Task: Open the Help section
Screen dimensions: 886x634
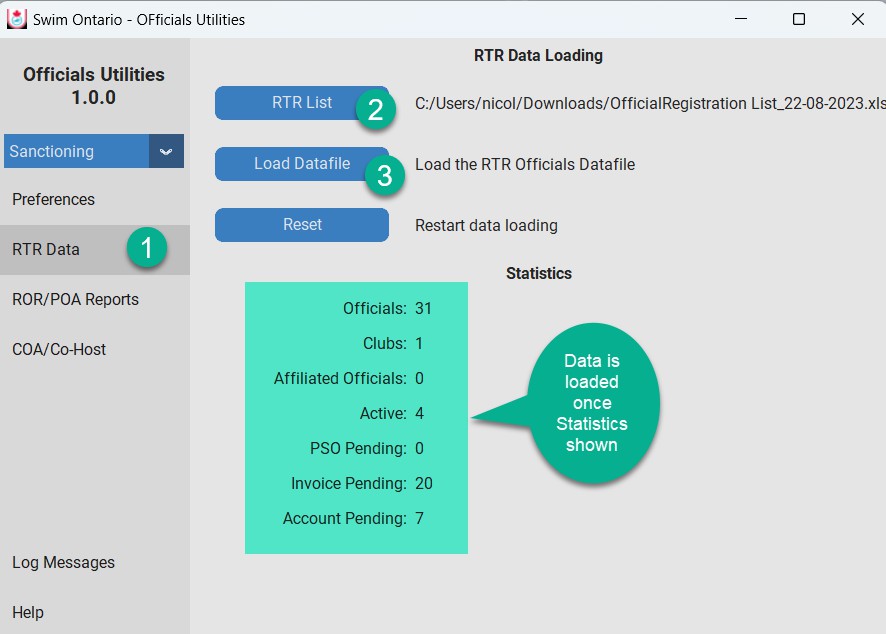Action: coord(29,612)
